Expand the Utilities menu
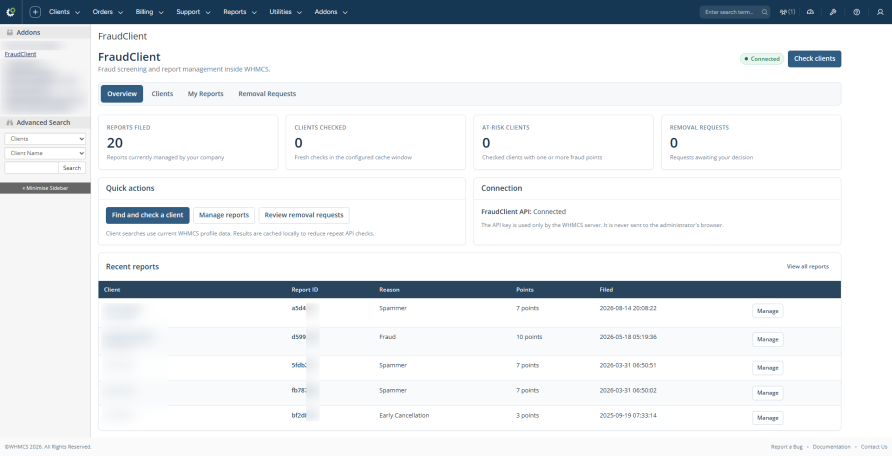Viewport: 892px width, 456px height. (x=286, y=11)
